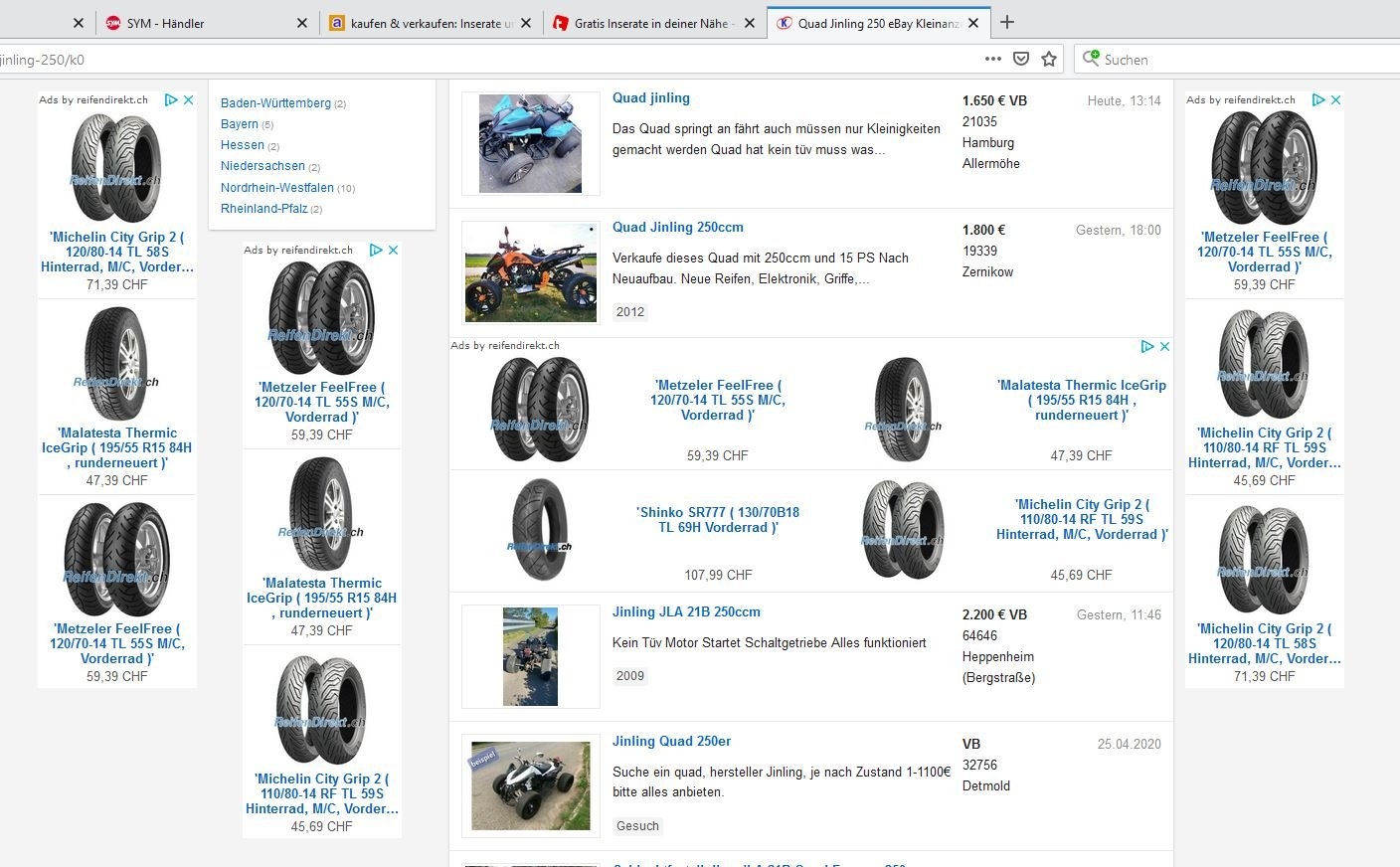Open the Pocket save icon
This screenshot has height=867, width=1400.
point(1020,59)
